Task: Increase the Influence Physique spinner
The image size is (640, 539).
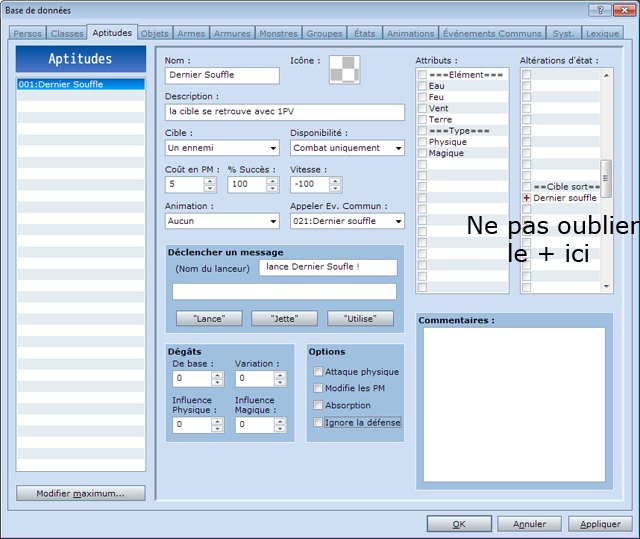Action: pos(217,421)
